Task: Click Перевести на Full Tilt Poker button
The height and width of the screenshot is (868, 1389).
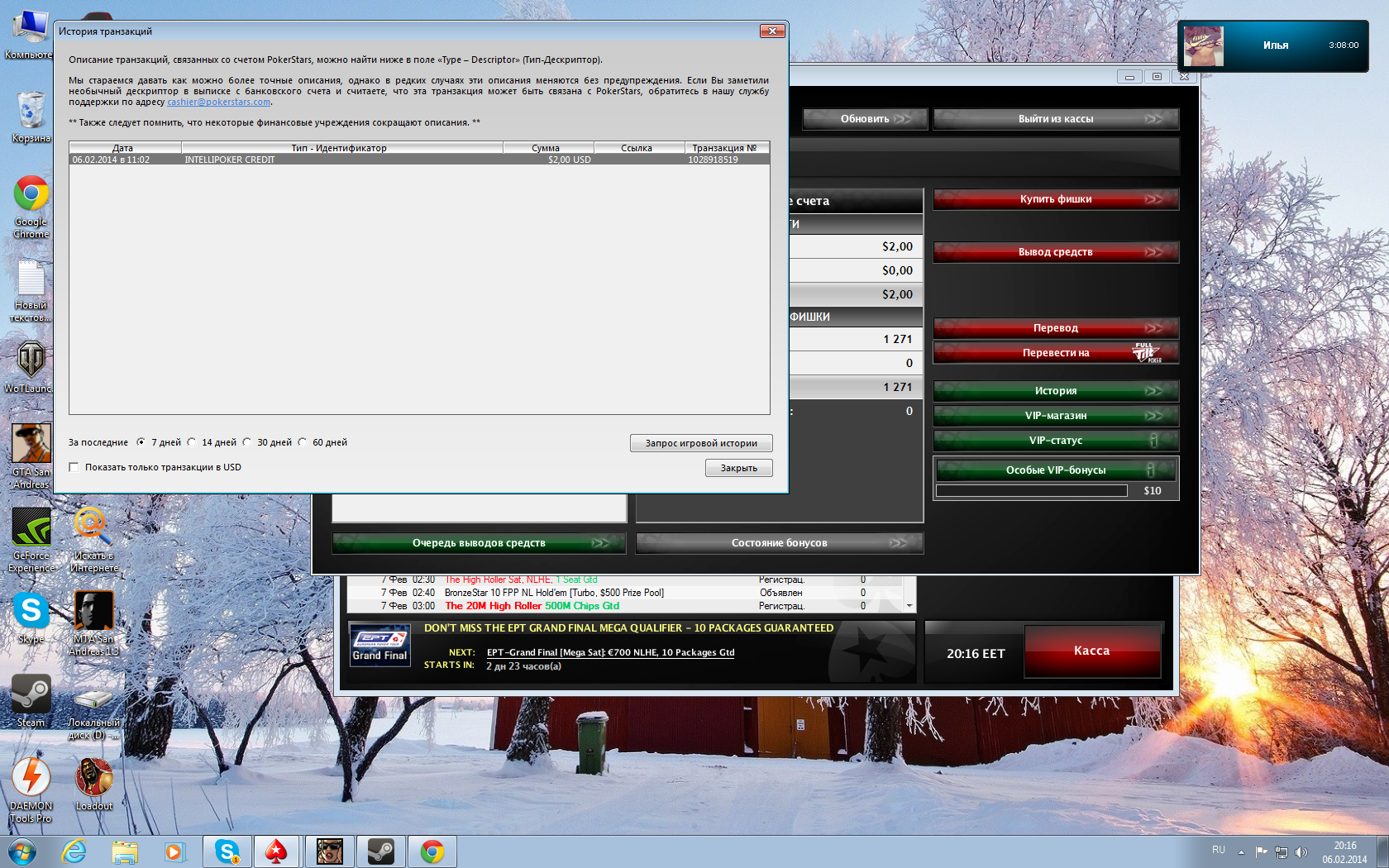Action: (x=1056, y=353)
